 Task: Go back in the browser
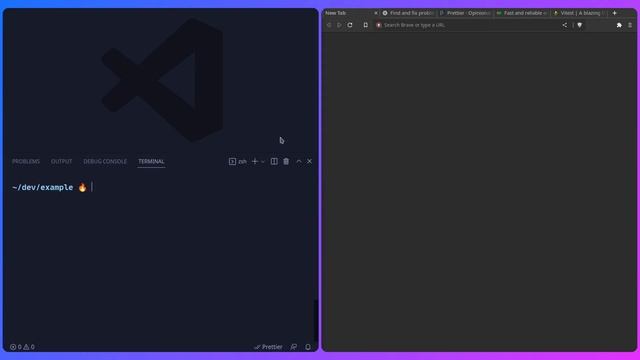click(329, 25)
